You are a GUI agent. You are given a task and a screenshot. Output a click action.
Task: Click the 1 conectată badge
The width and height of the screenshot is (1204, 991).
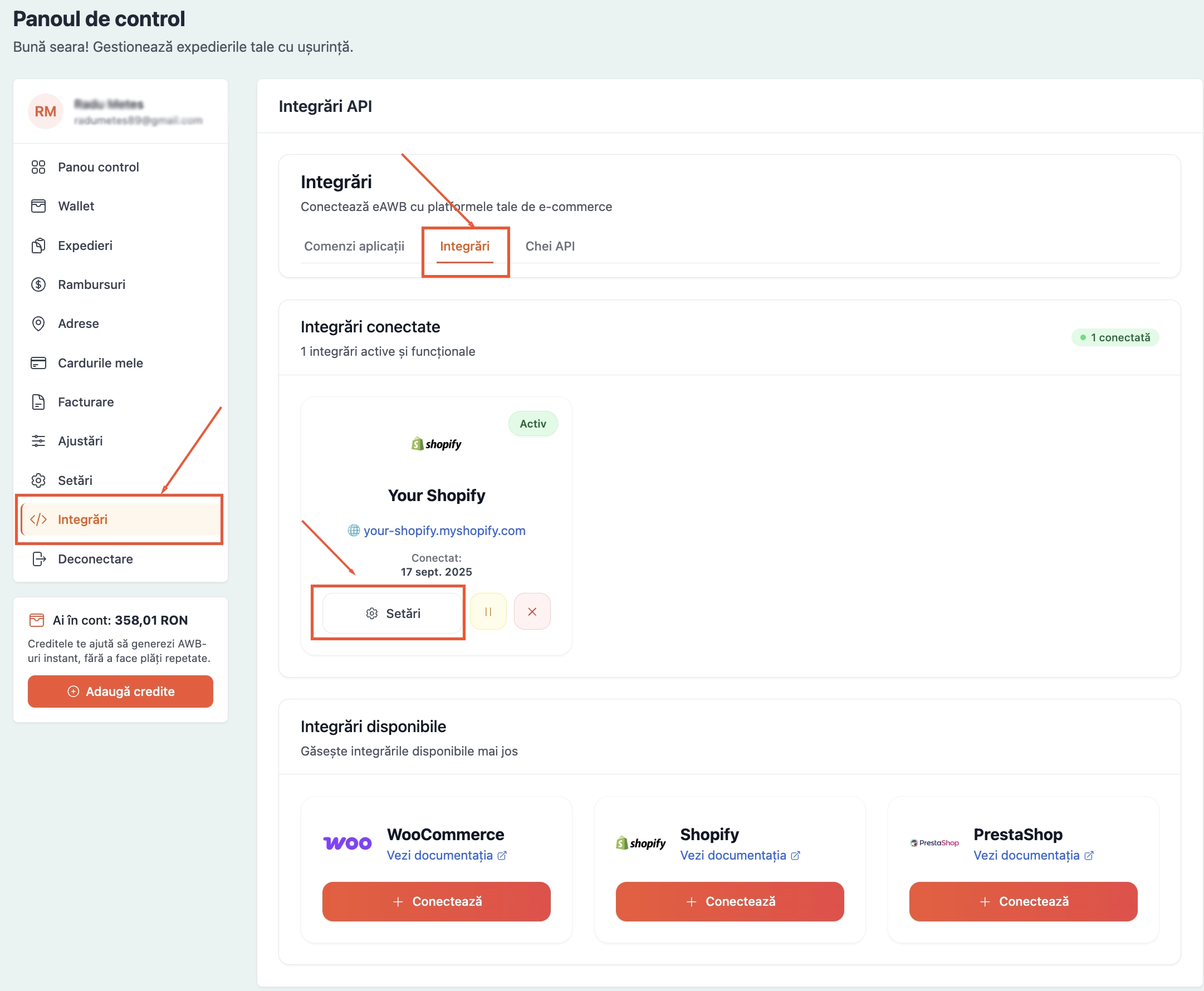click(x=1115, y=337)
